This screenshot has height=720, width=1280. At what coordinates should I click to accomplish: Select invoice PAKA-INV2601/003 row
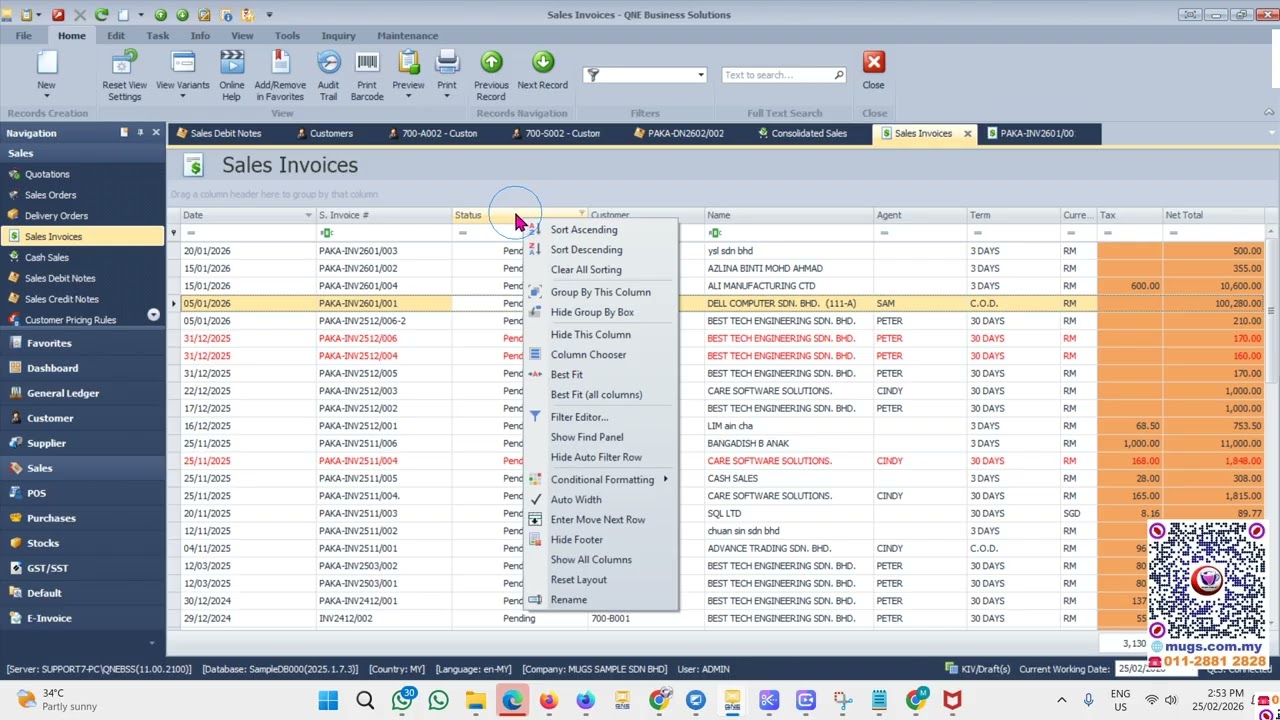point(724,251)
